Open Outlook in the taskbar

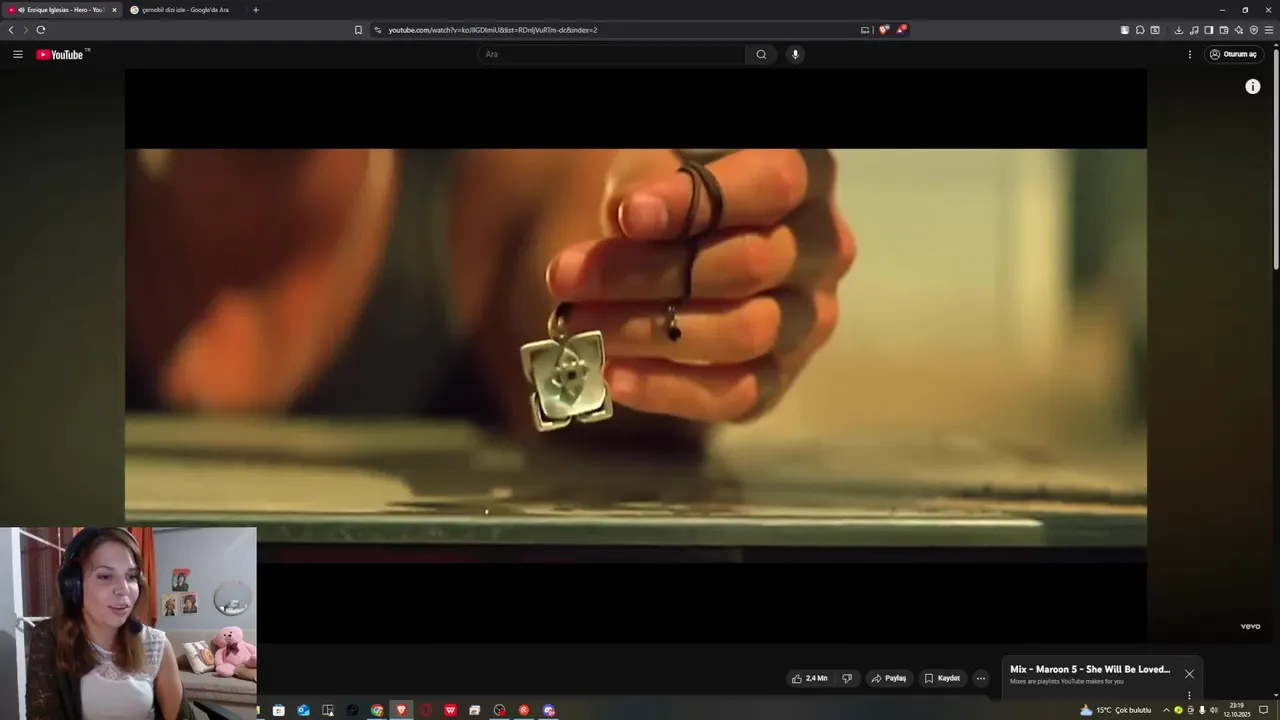point(303,710)
